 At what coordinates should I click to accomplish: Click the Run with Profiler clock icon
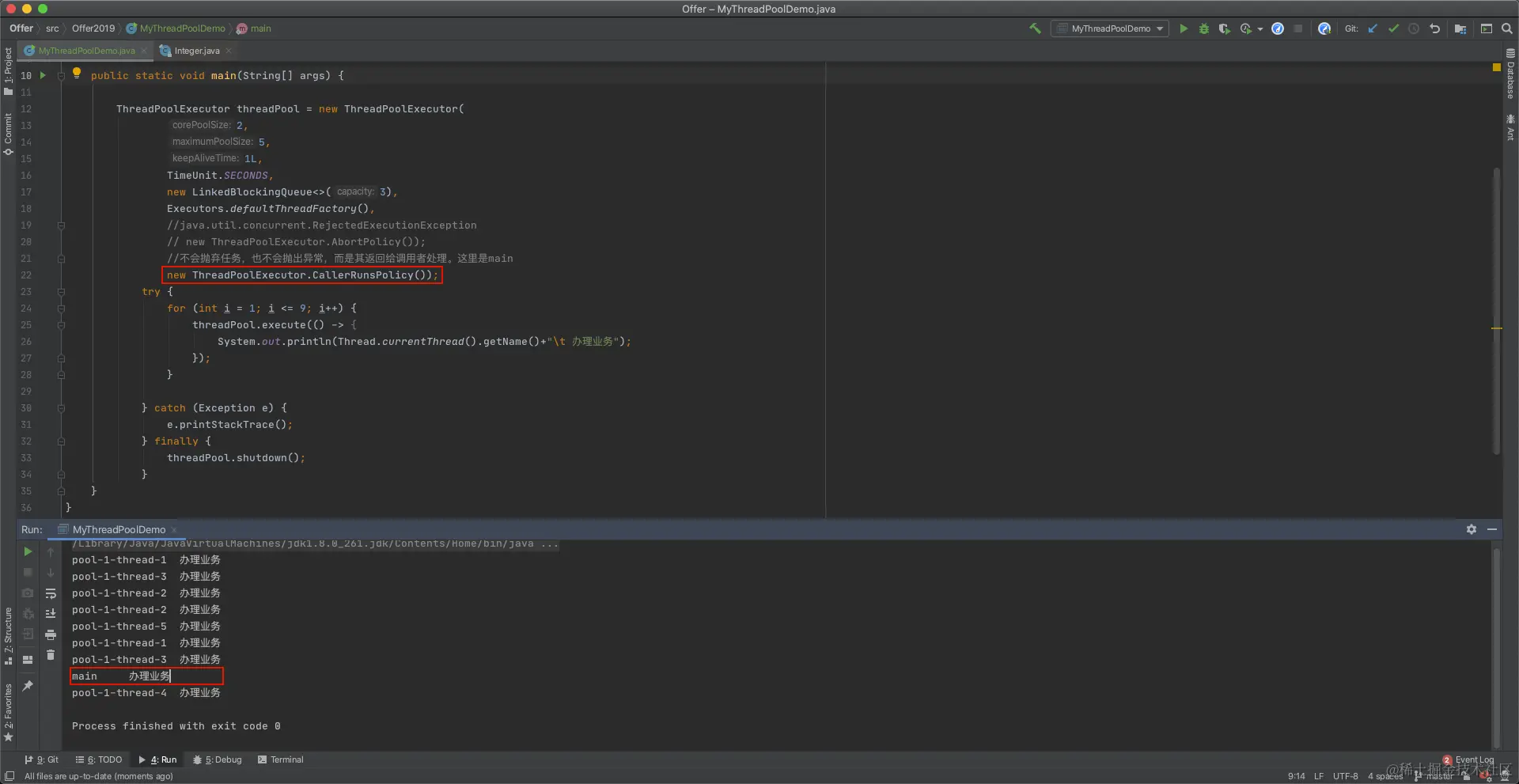point(1246,28)
